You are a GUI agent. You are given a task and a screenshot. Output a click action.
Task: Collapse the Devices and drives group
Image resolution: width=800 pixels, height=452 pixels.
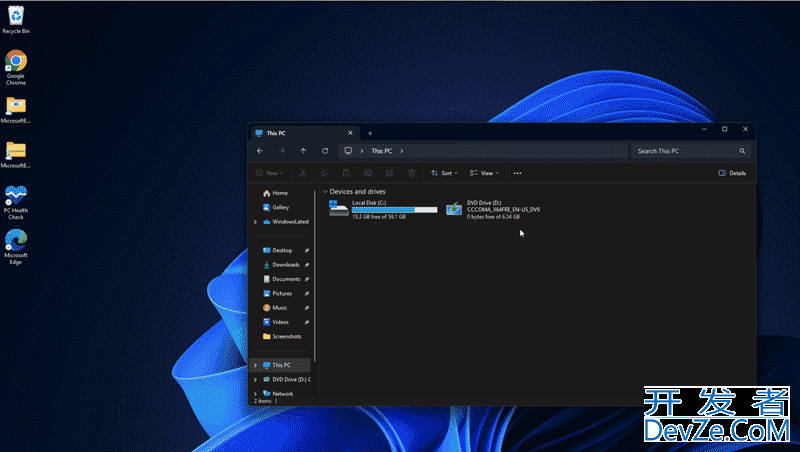(325, 191)
